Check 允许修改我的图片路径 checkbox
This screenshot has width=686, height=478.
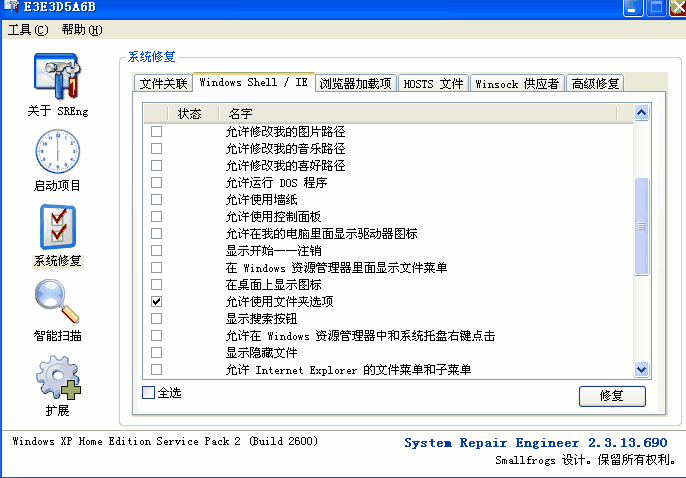click(156, 131)
